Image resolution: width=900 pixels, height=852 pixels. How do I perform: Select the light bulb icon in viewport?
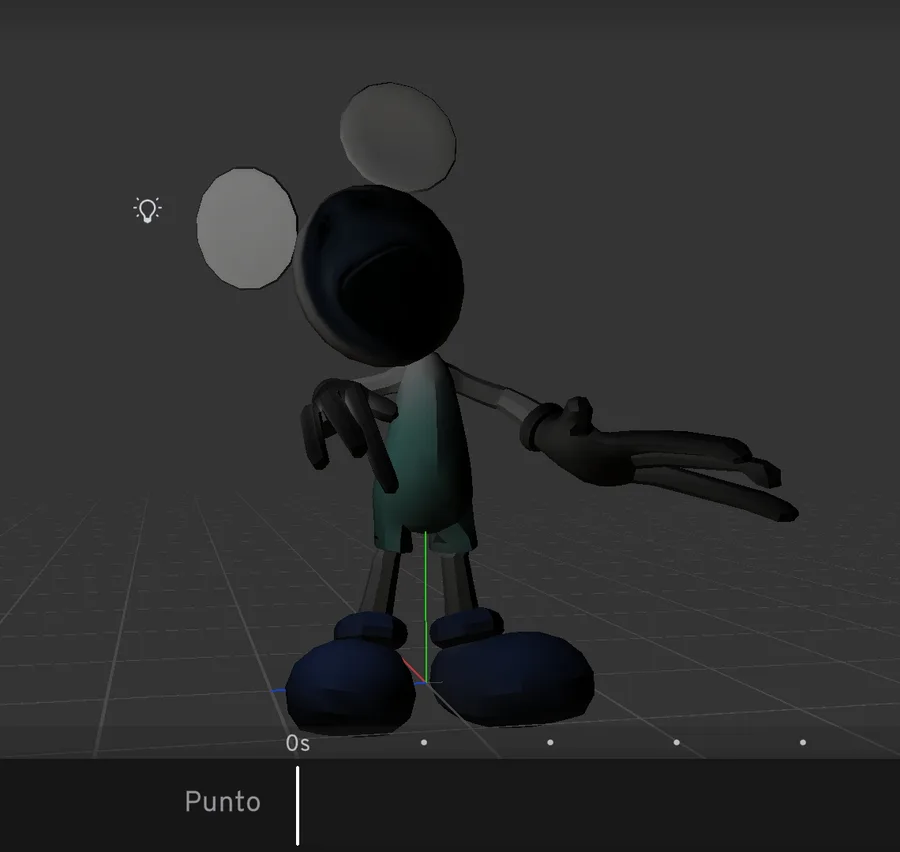coord(148,210)
